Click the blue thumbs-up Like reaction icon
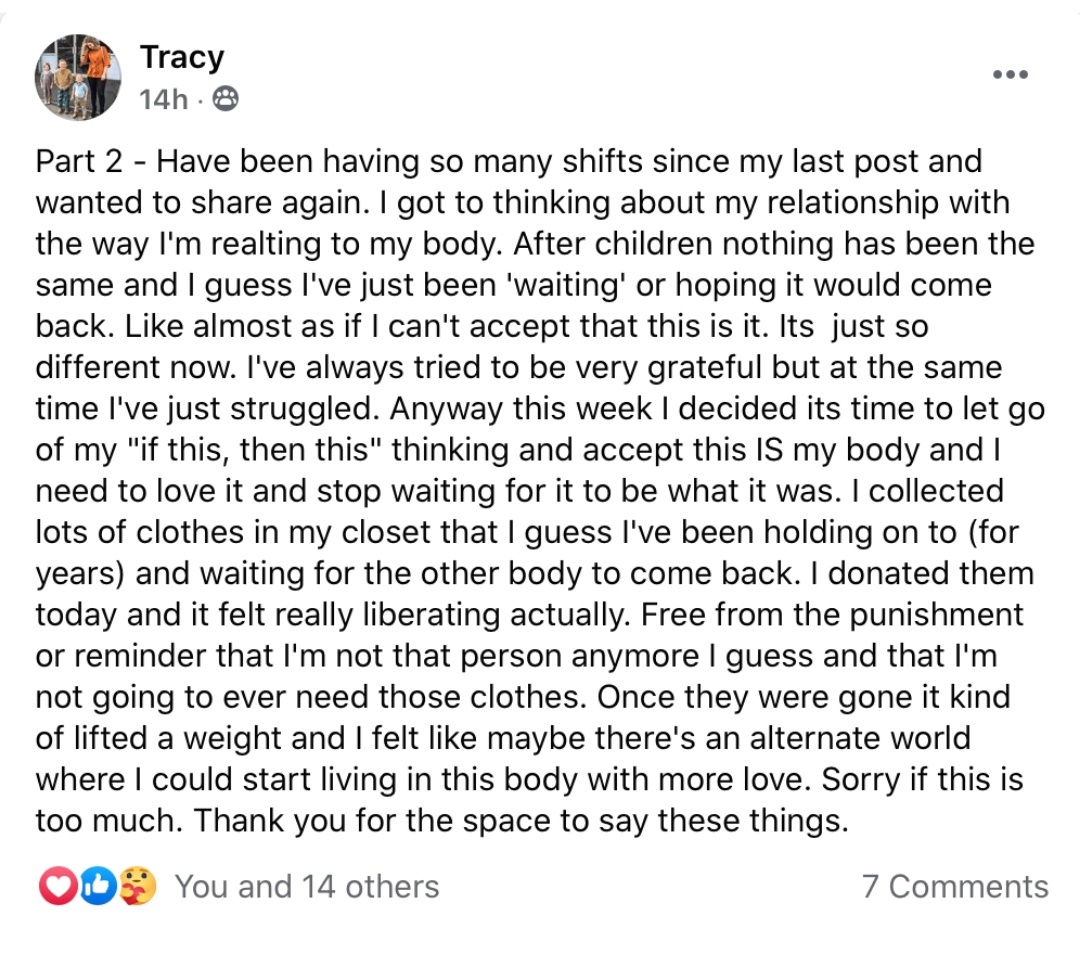This screenshot has width=1080, height=958. 97,886
